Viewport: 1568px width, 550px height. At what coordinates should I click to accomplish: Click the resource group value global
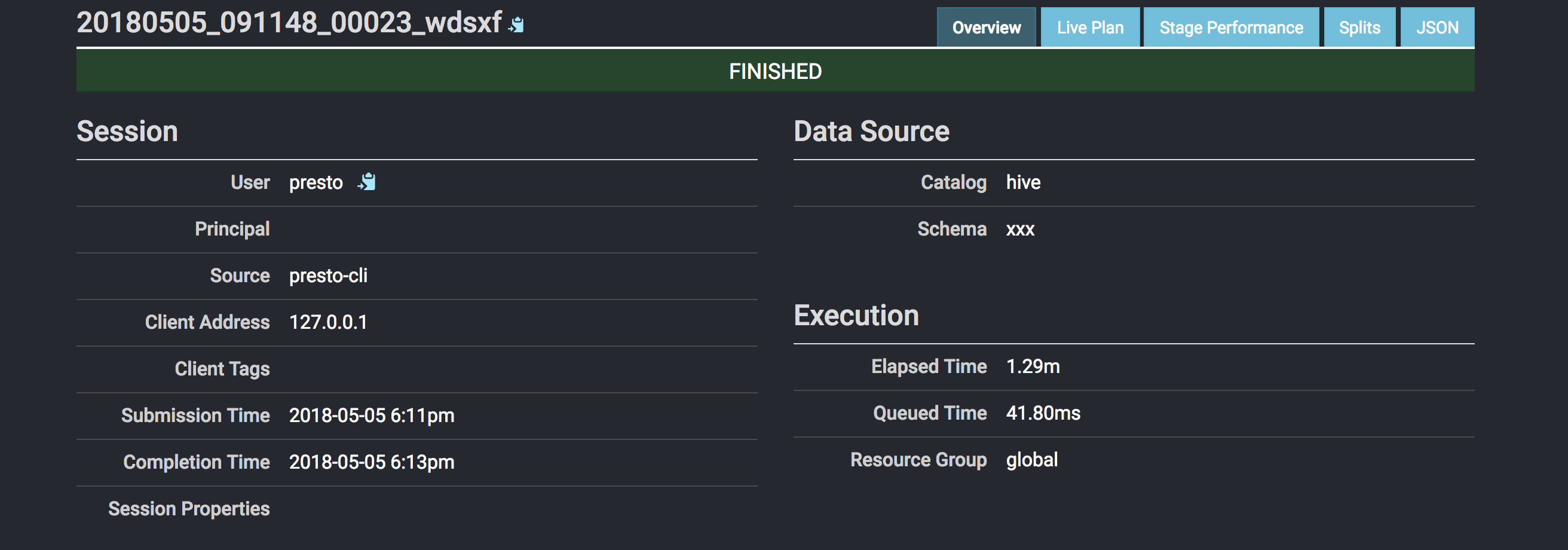1032,460
